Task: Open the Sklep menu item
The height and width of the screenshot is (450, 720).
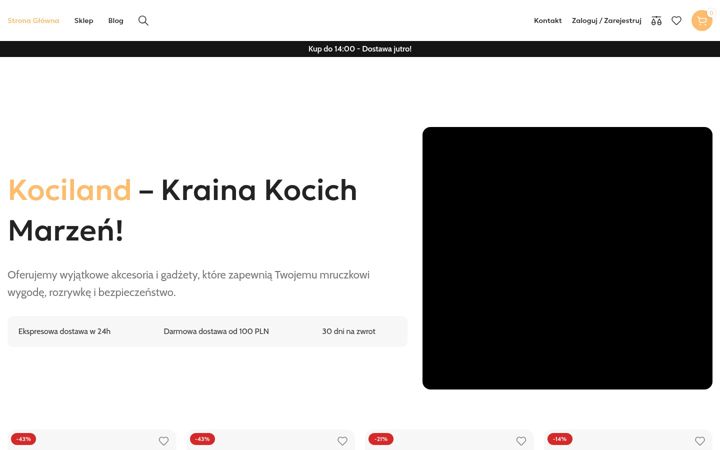Action: click(x=84, y=21)
